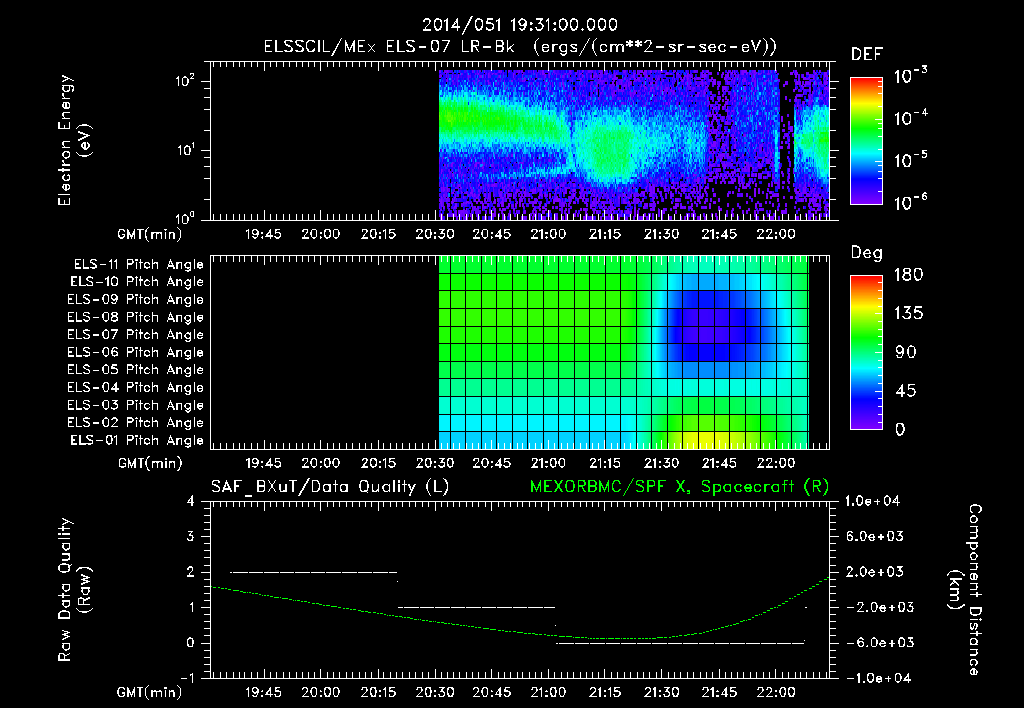The image size is (1024, 708).
Task: Pick the DEF rainbow color scale bar
Action: pos(866,141)
